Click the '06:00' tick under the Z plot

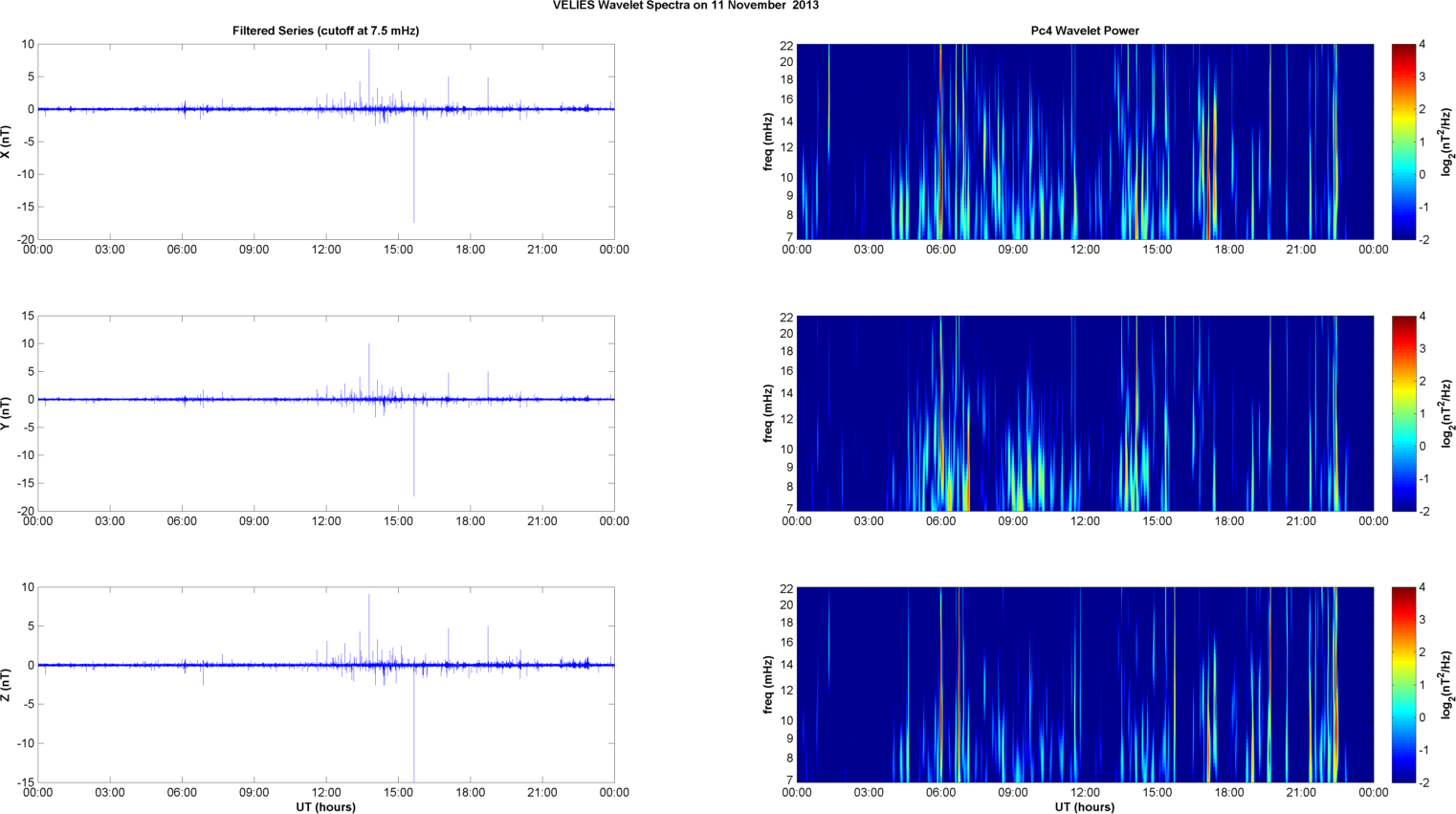pyautogui.click(x=182, y=792)
